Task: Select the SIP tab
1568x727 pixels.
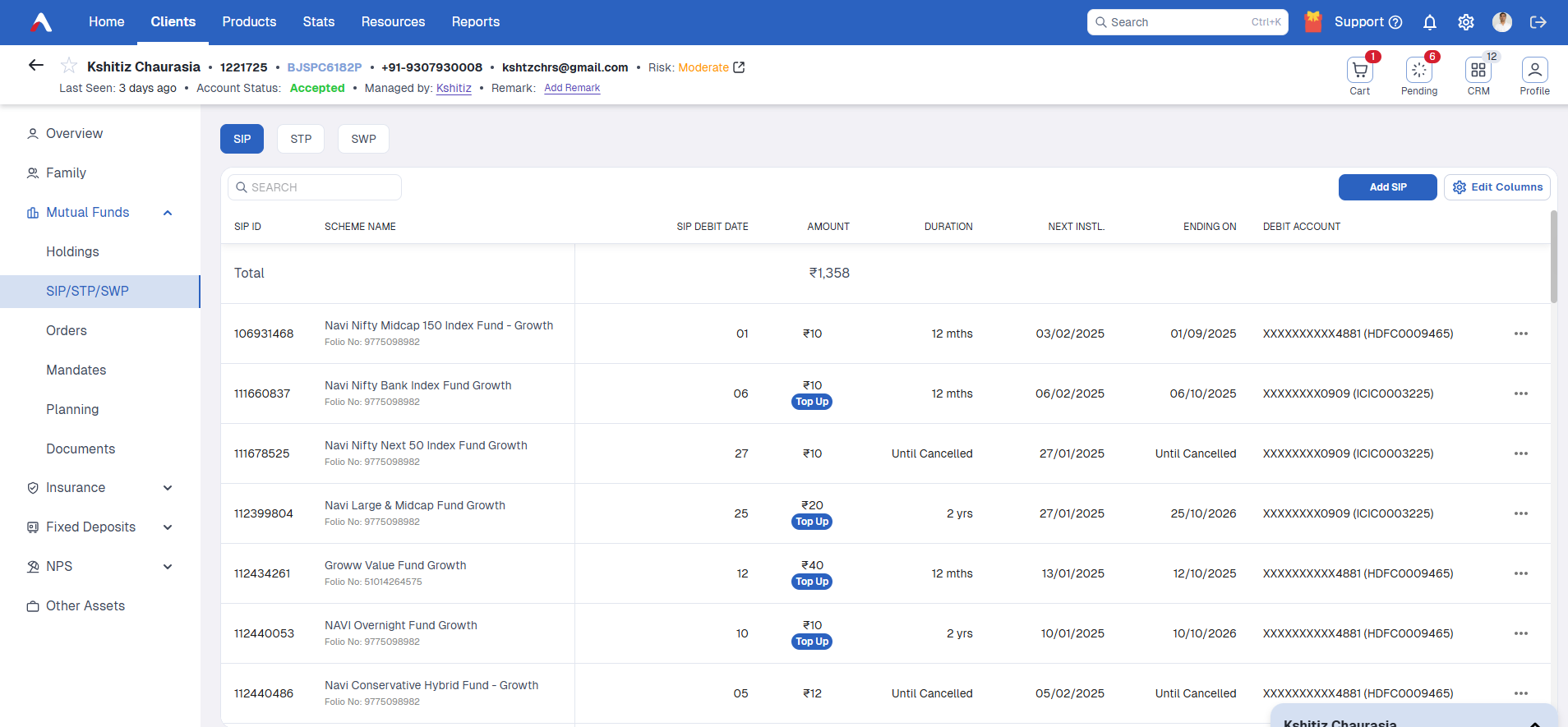Action: point(242,139)
